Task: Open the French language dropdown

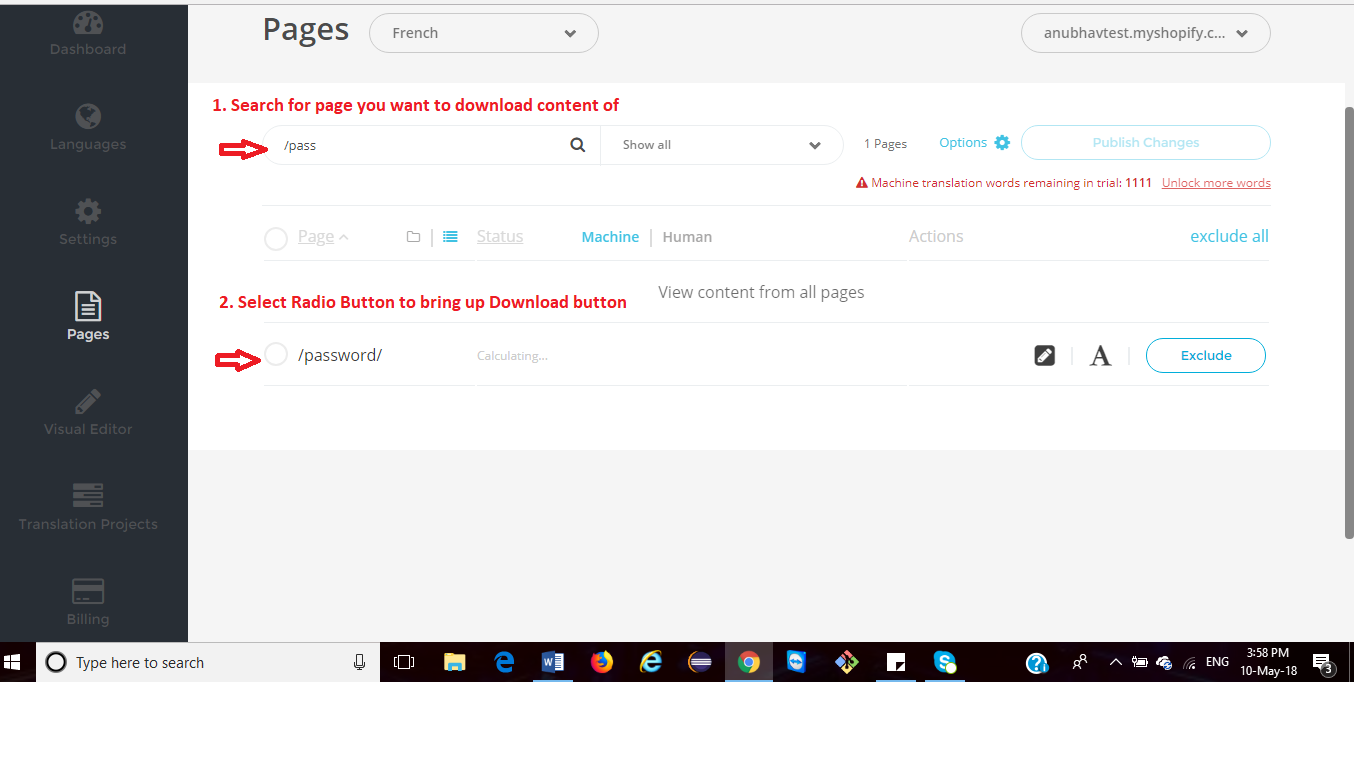Action: point(484,33)
